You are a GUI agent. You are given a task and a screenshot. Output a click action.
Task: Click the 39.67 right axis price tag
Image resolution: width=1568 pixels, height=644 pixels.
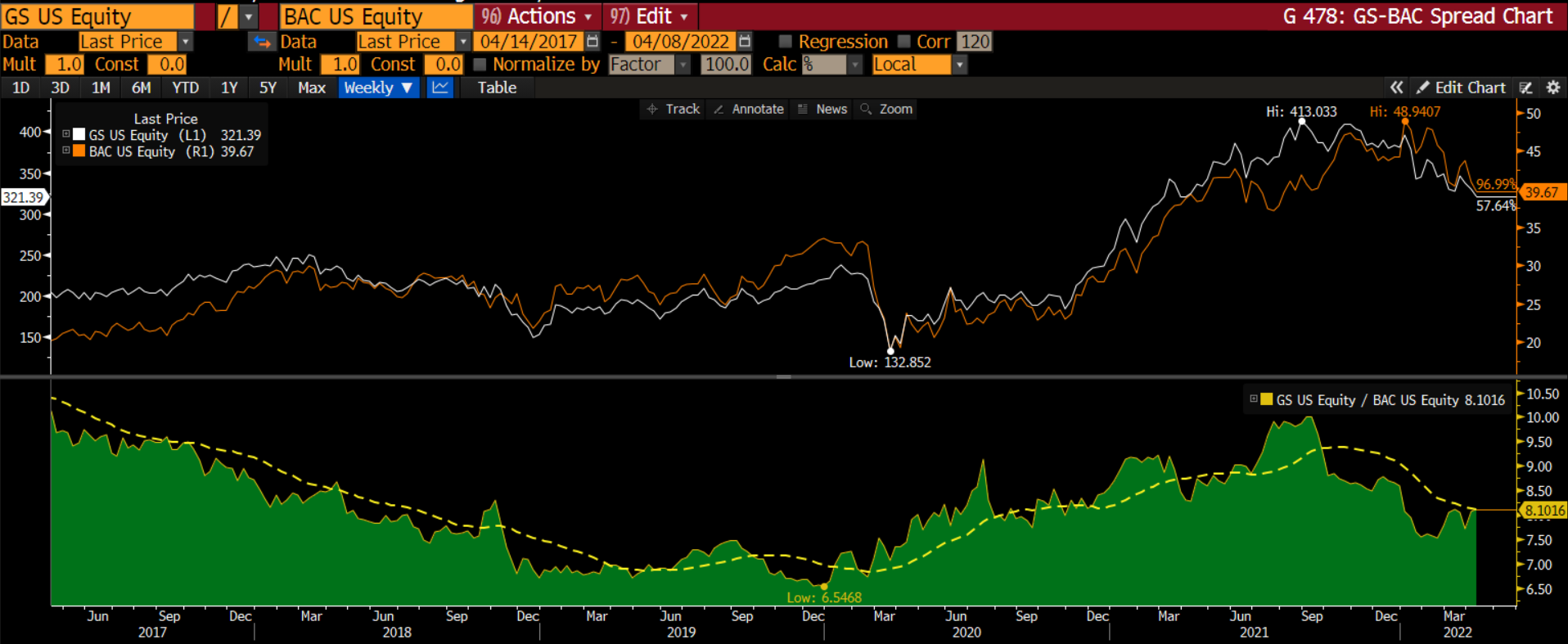pyautogui.click(x=1543, y=192)
